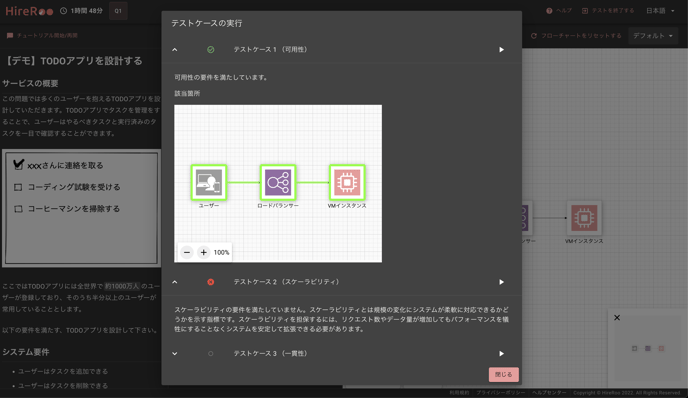Collapse test case 2 section chevron
Screen dimensions: 688x398
[175, 282]
